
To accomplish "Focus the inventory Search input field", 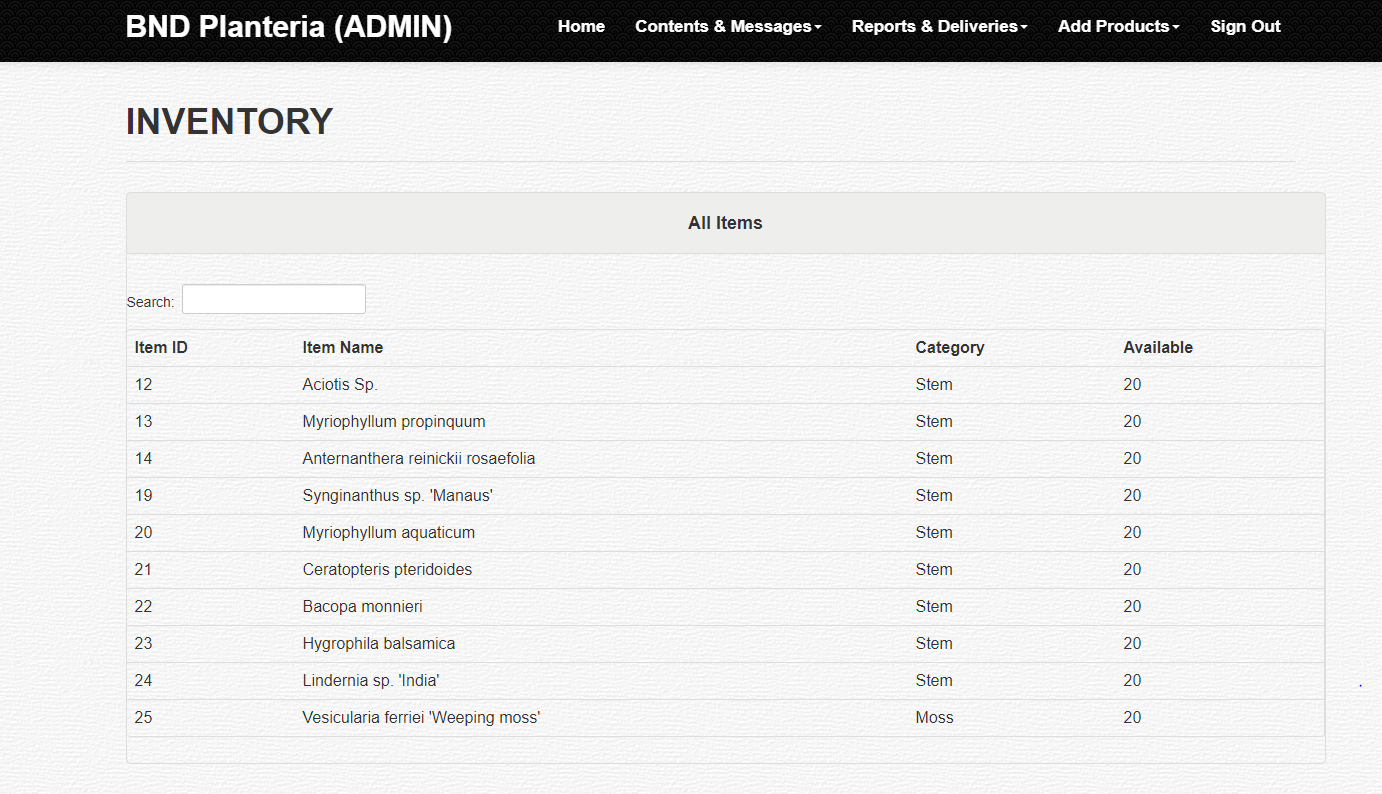I will [274, 299].
